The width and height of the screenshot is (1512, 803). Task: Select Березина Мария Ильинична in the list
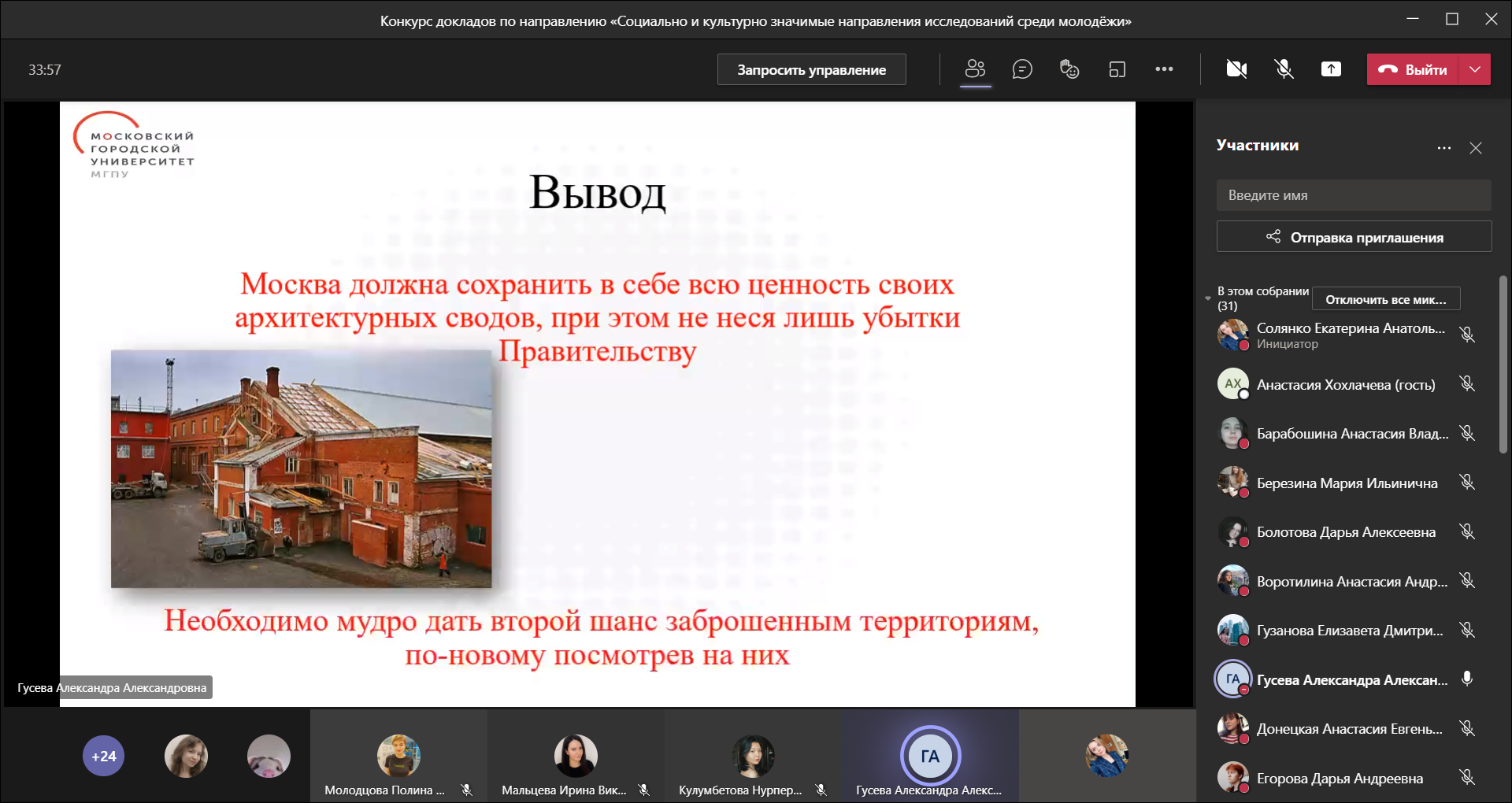tap(1347, 483)
